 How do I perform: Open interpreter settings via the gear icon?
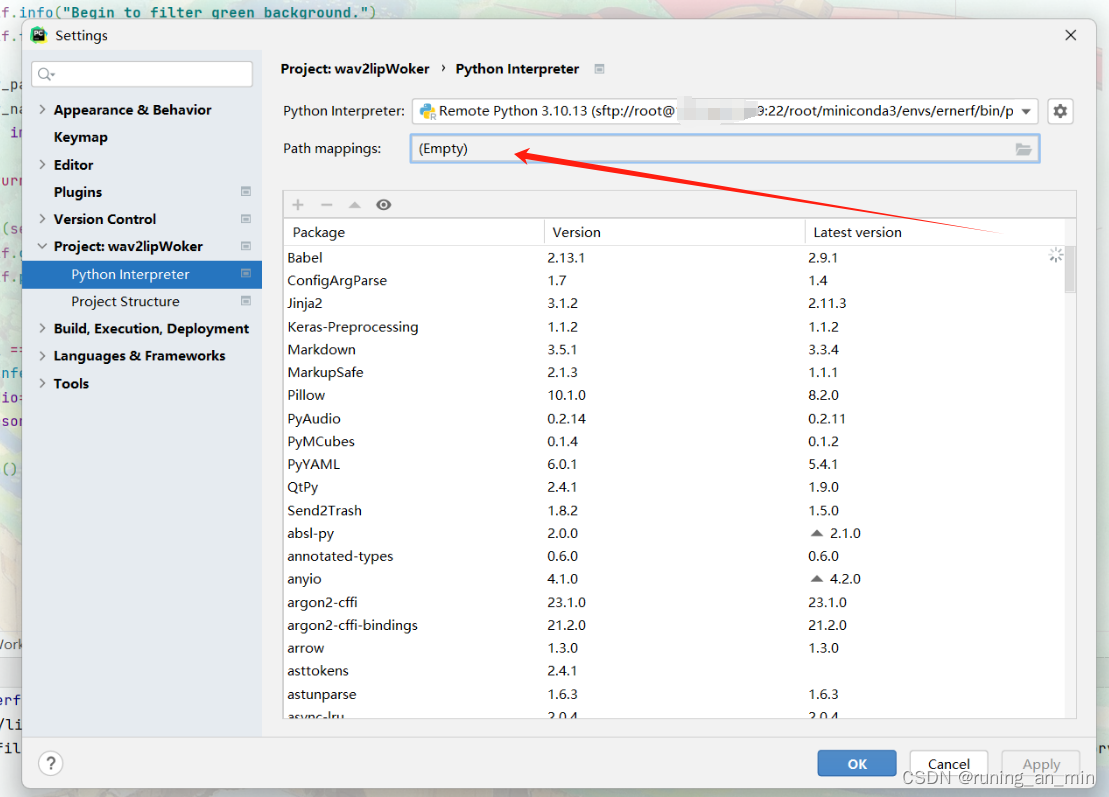(1060, 111)
